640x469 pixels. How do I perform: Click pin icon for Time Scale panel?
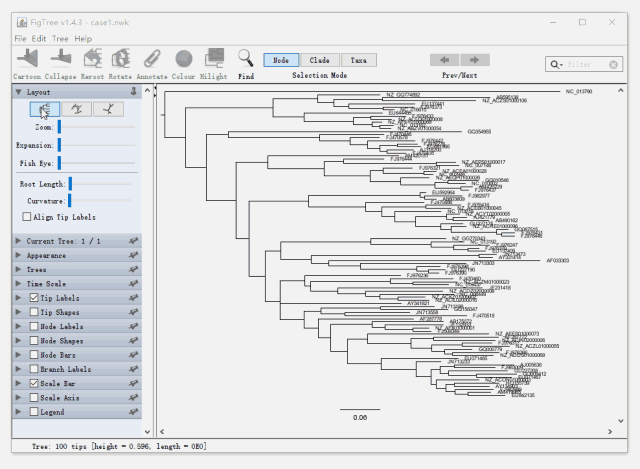tap(133, 284)
